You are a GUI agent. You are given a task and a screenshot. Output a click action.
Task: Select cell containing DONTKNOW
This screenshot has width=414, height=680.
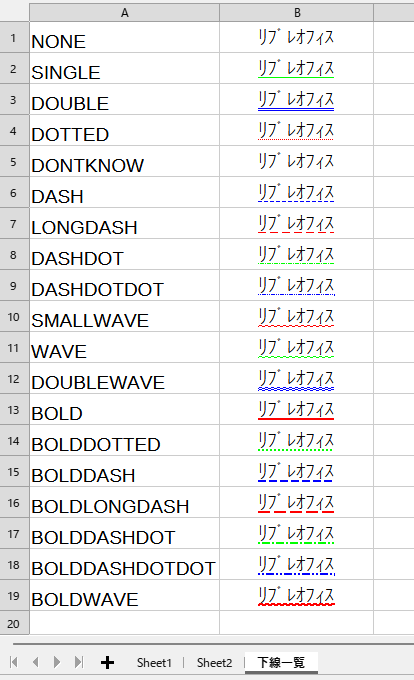point(124,161)
